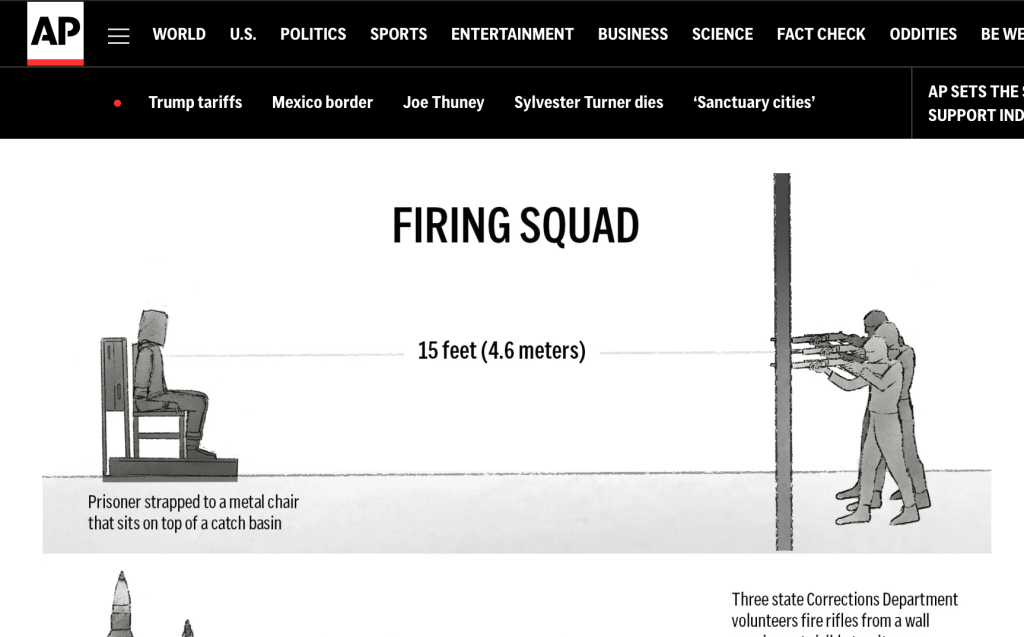Click the AP Sets the Standard banner
The height and width of the screenshot is (637, 1024).
pos(974,103)
